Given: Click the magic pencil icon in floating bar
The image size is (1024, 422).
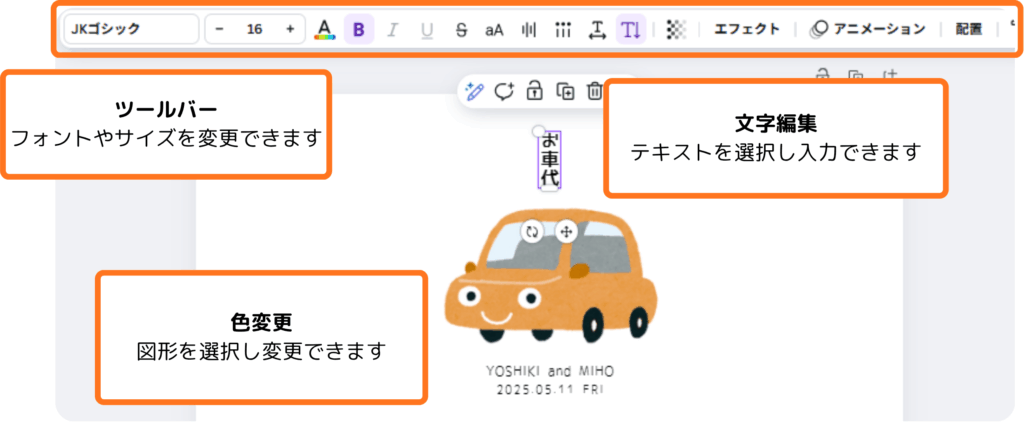Looking at the screenshot, I should [x=474, y=91].
